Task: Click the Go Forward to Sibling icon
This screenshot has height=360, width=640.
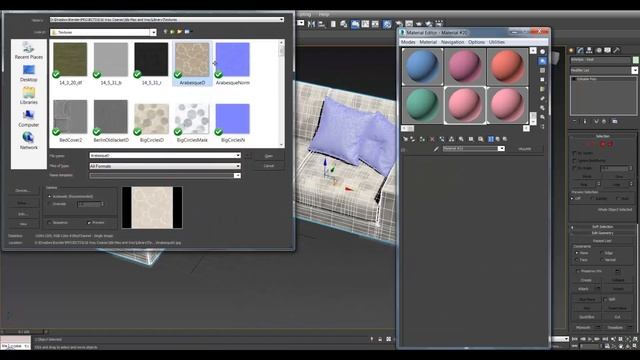Action: point(505,139)
